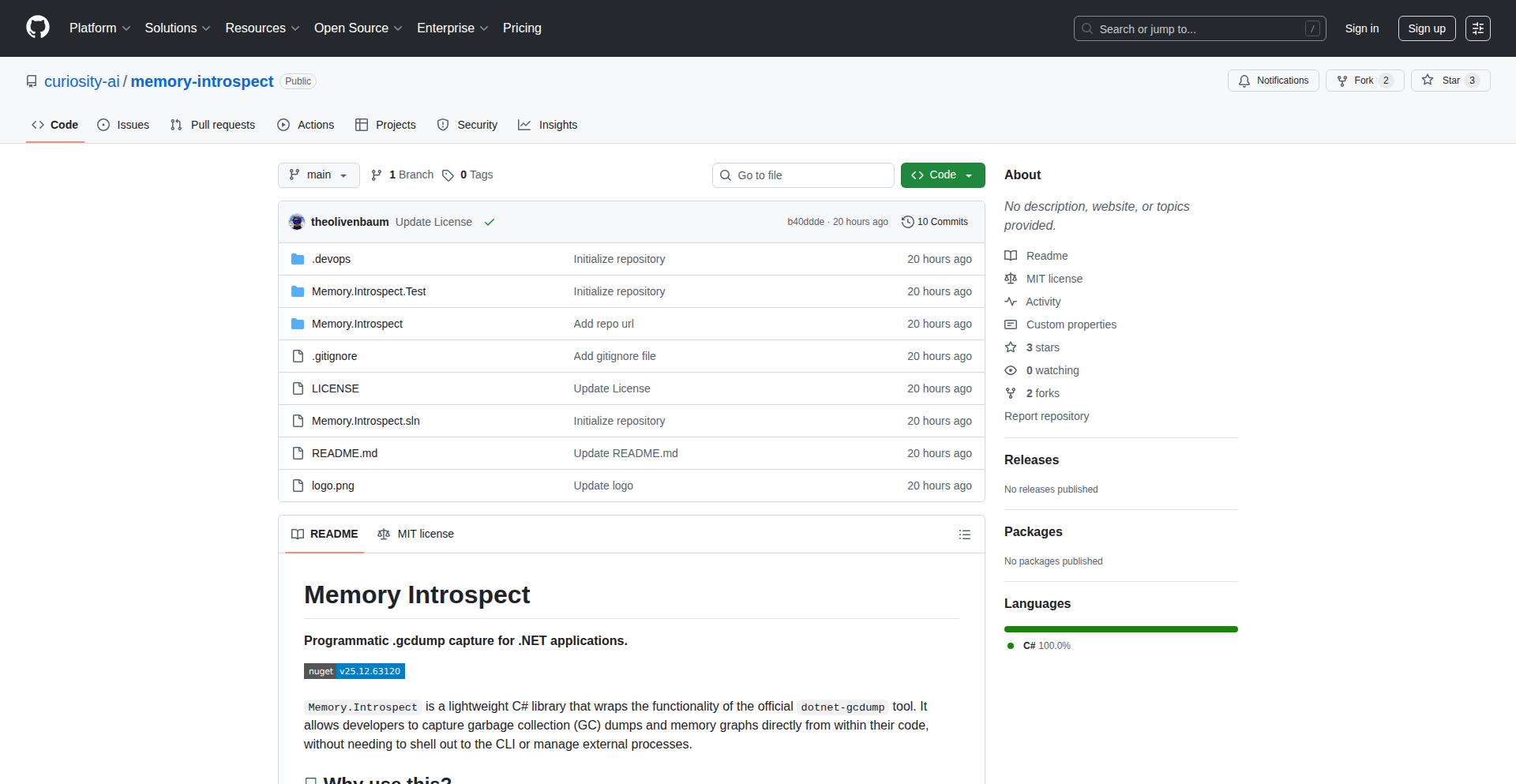The image size is (1516, 784).
Task: Select the README tab
Action: (325, 535)
